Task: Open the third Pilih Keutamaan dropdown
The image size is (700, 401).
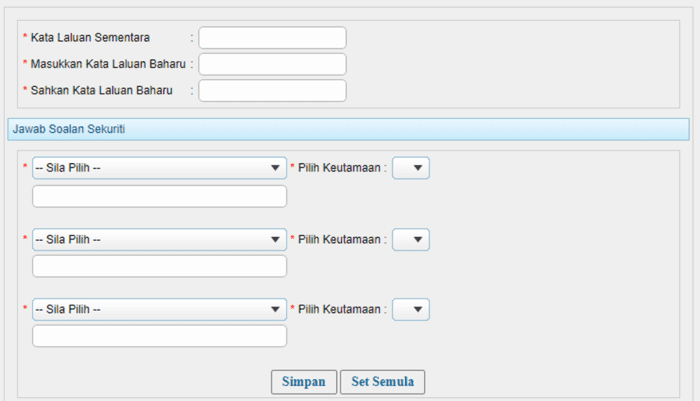Action: pos(411,309)
